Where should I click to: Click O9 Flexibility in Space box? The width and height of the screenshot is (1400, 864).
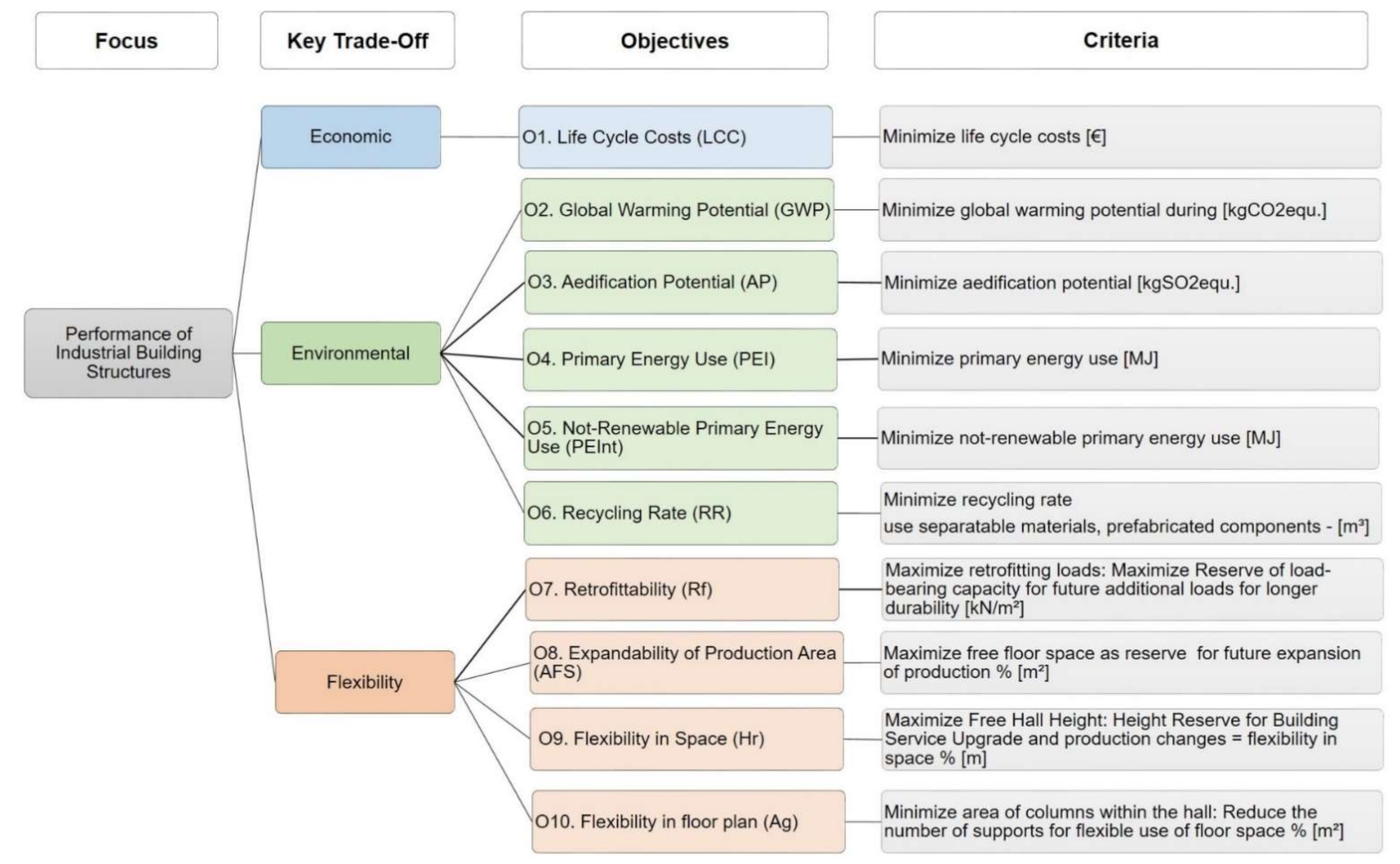pyautogui.click(x=686, y=739)
